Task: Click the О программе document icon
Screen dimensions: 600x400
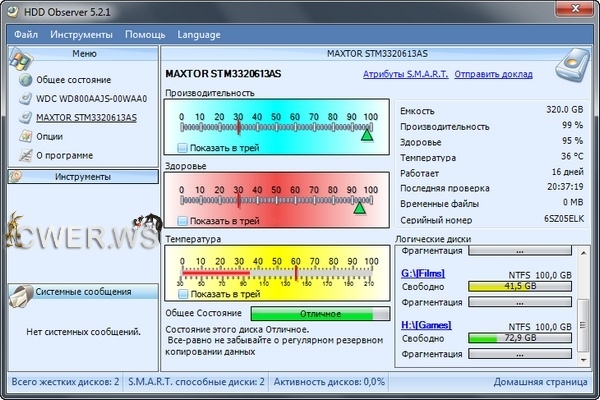Action: [25, 156]
